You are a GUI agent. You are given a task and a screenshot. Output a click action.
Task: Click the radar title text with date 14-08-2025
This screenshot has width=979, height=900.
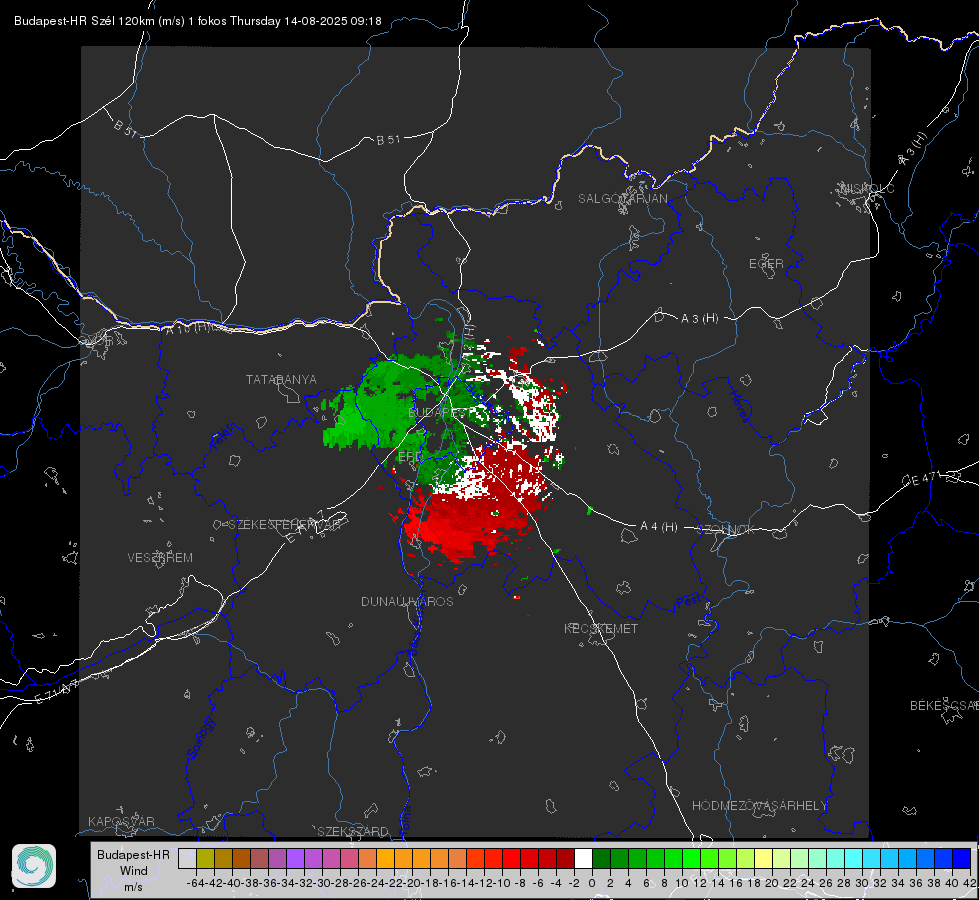(198, 21)
